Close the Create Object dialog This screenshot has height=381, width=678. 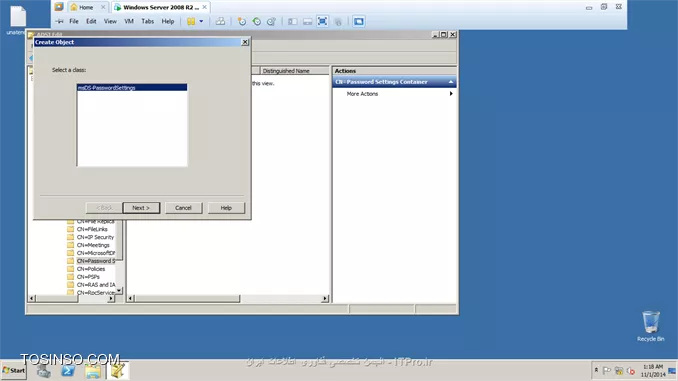[245, 42]
